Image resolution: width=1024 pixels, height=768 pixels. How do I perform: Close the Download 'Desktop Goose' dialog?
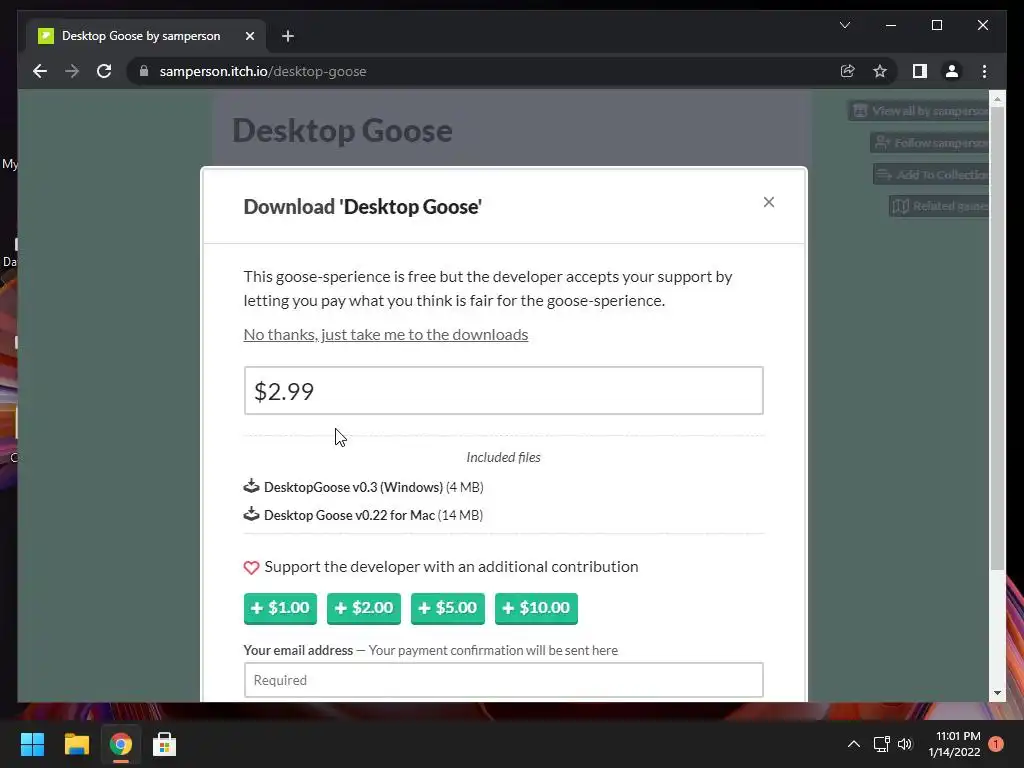[x=769, y=202]
